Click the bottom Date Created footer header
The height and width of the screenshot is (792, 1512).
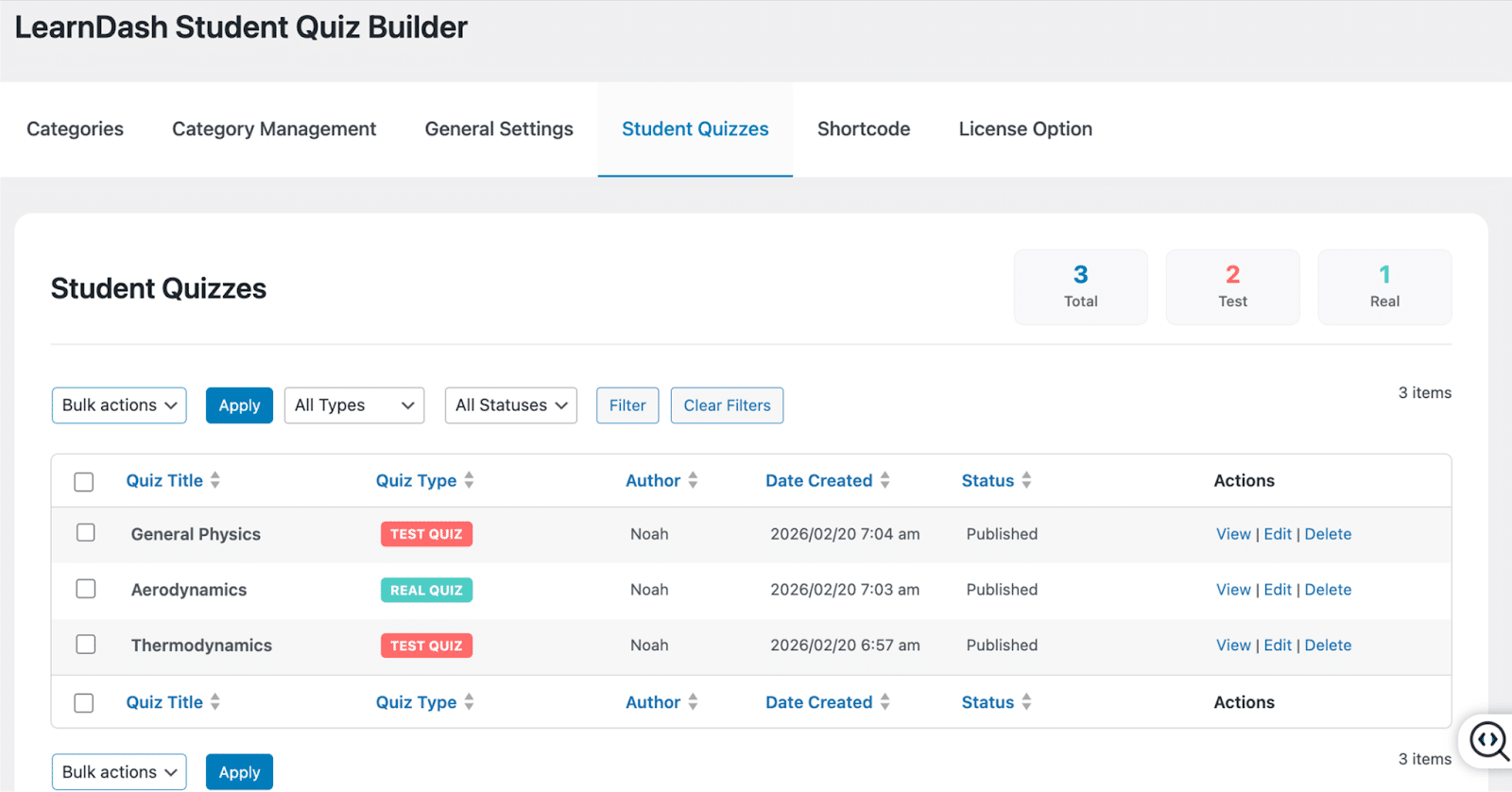tap(818, 702)
